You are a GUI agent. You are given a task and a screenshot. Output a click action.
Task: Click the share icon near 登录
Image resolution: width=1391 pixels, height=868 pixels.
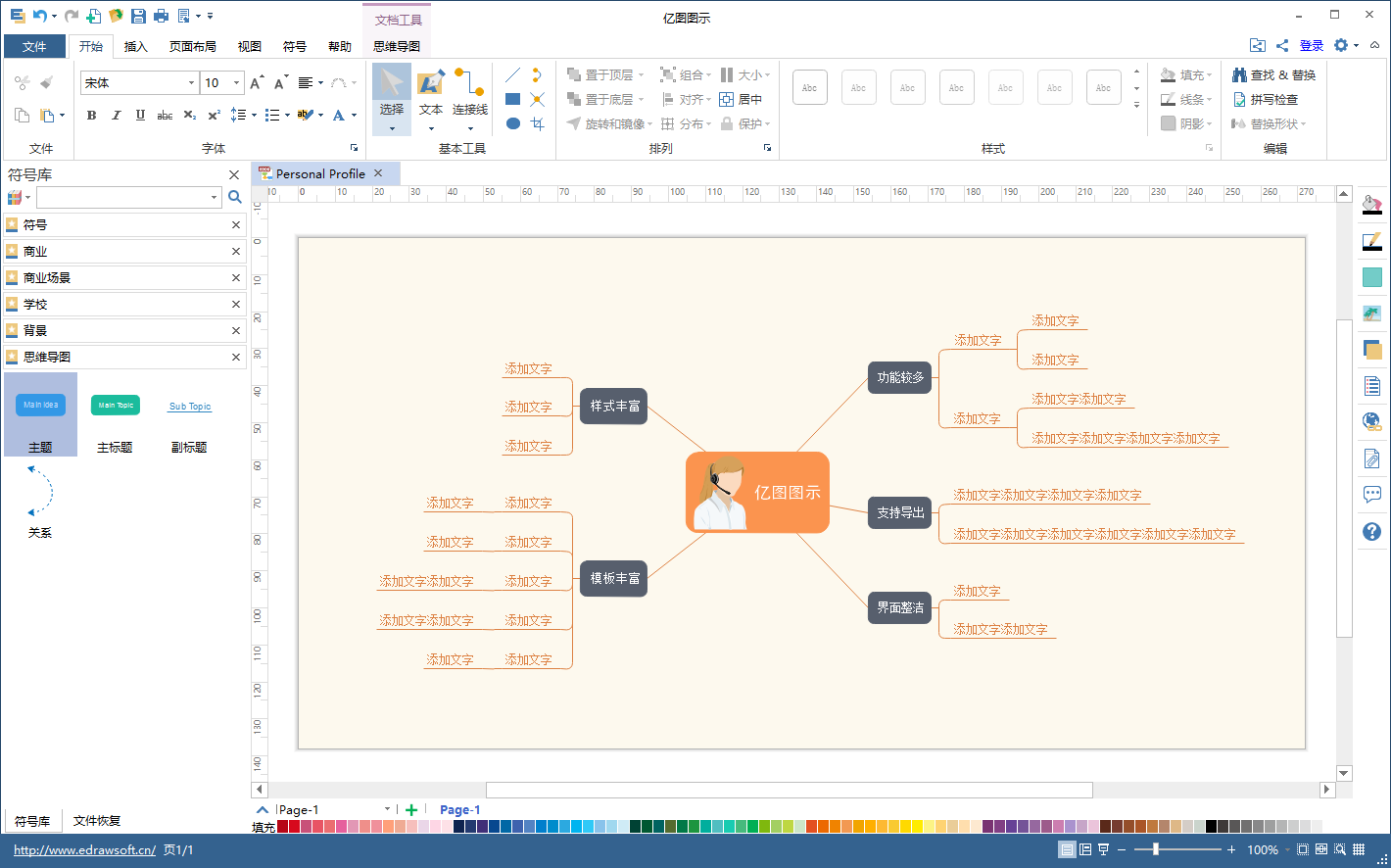pos(1282,45)
